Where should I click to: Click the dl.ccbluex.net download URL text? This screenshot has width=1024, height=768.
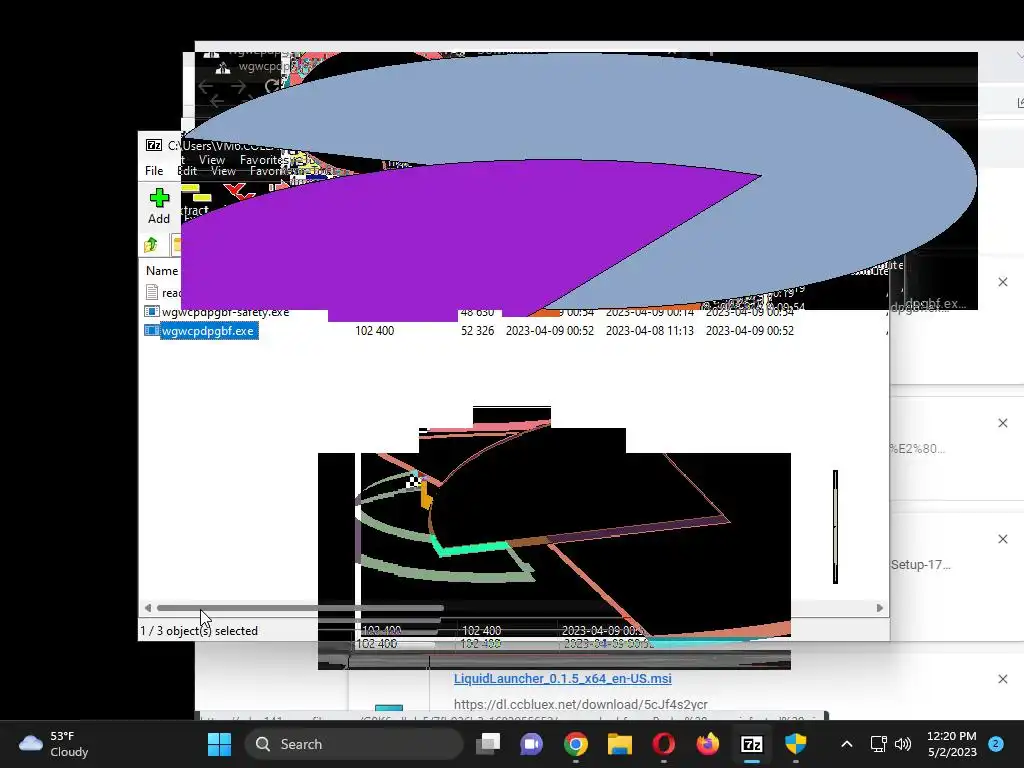pos(581,704)
